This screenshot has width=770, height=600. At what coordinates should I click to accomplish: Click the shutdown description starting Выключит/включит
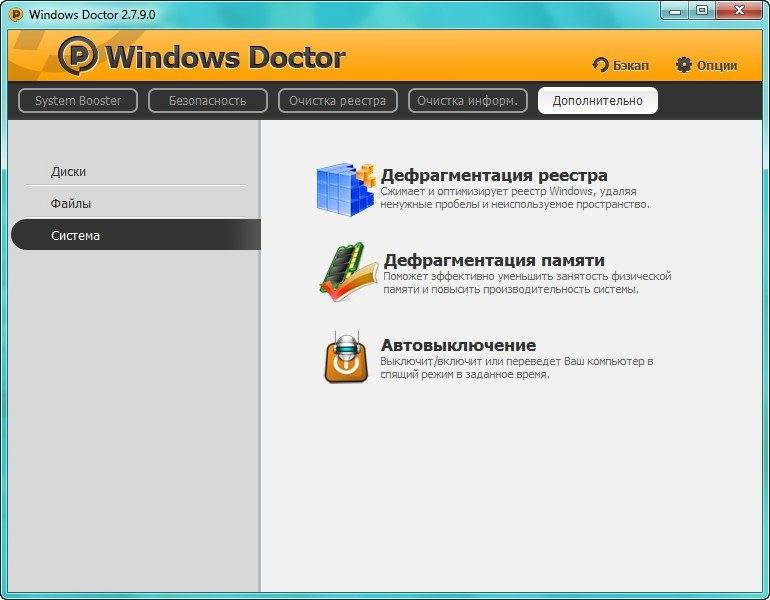tap(517, 367)
